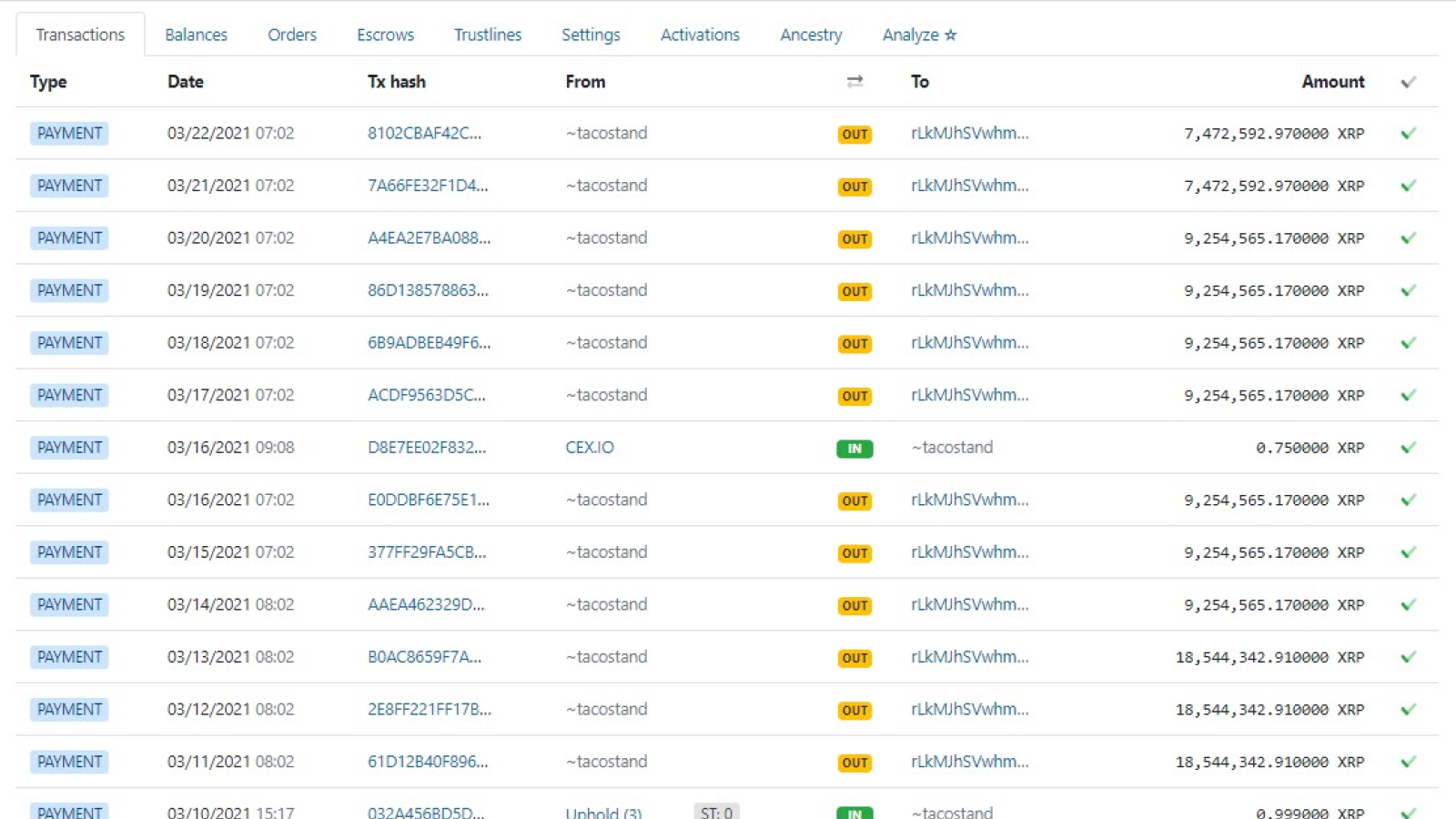This screenshot has height=819, width=1456.
Task: Click green checkmark in CEX.IO transaction row
Action: pyautogui.click(x=1408, y=448)
